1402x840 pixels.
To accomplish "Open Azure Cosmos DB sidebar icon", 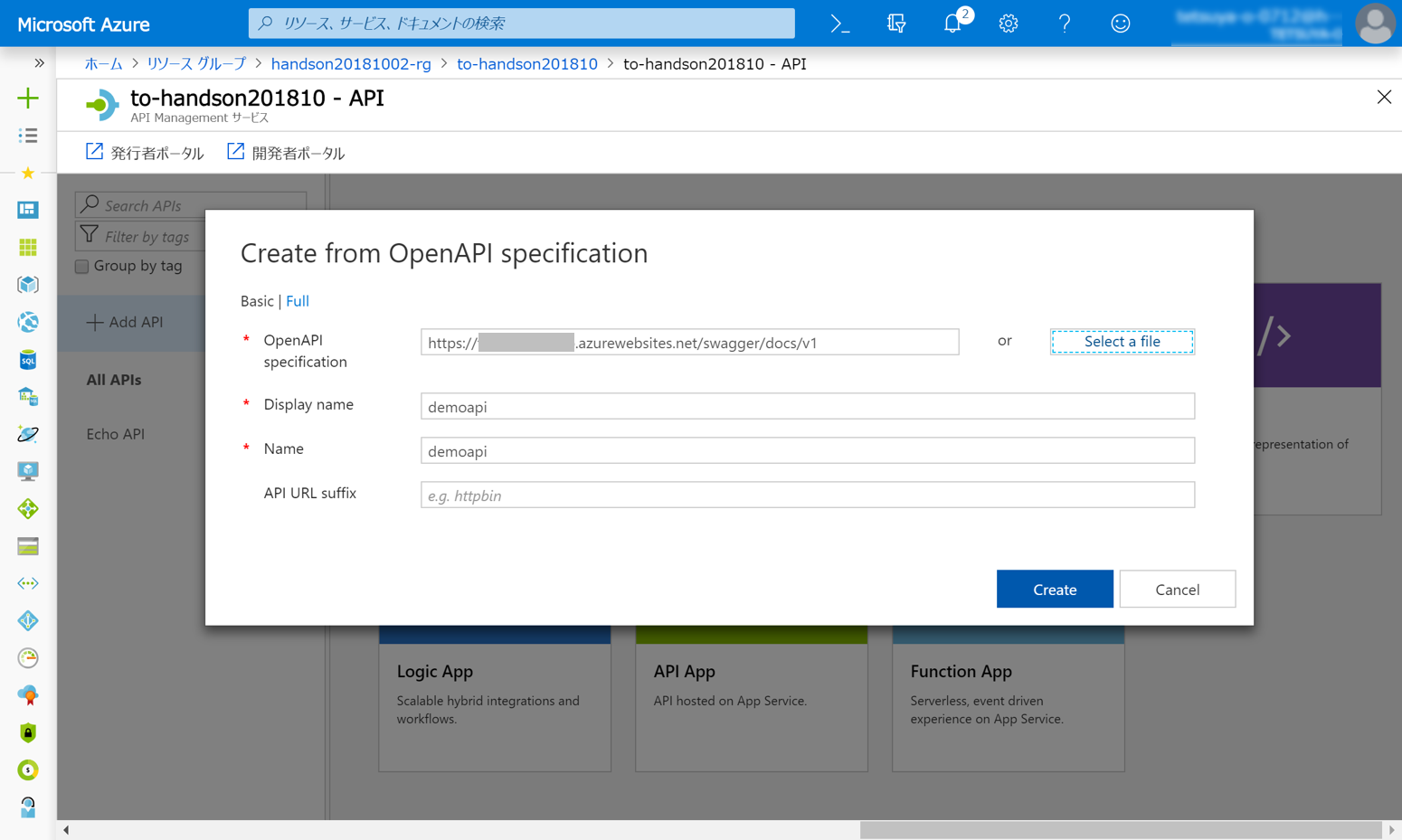I will tap(27, 434).
